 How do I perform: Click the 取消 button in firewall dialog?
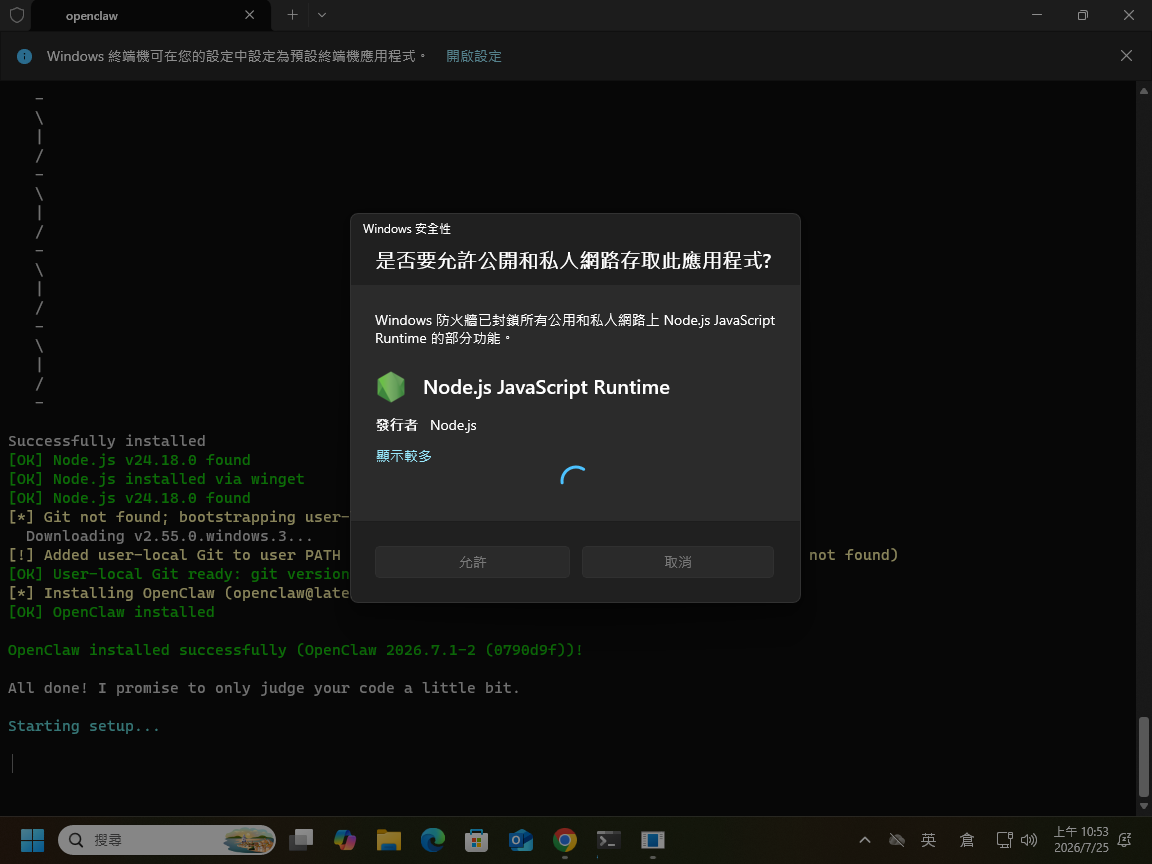[x=677, y=562]
